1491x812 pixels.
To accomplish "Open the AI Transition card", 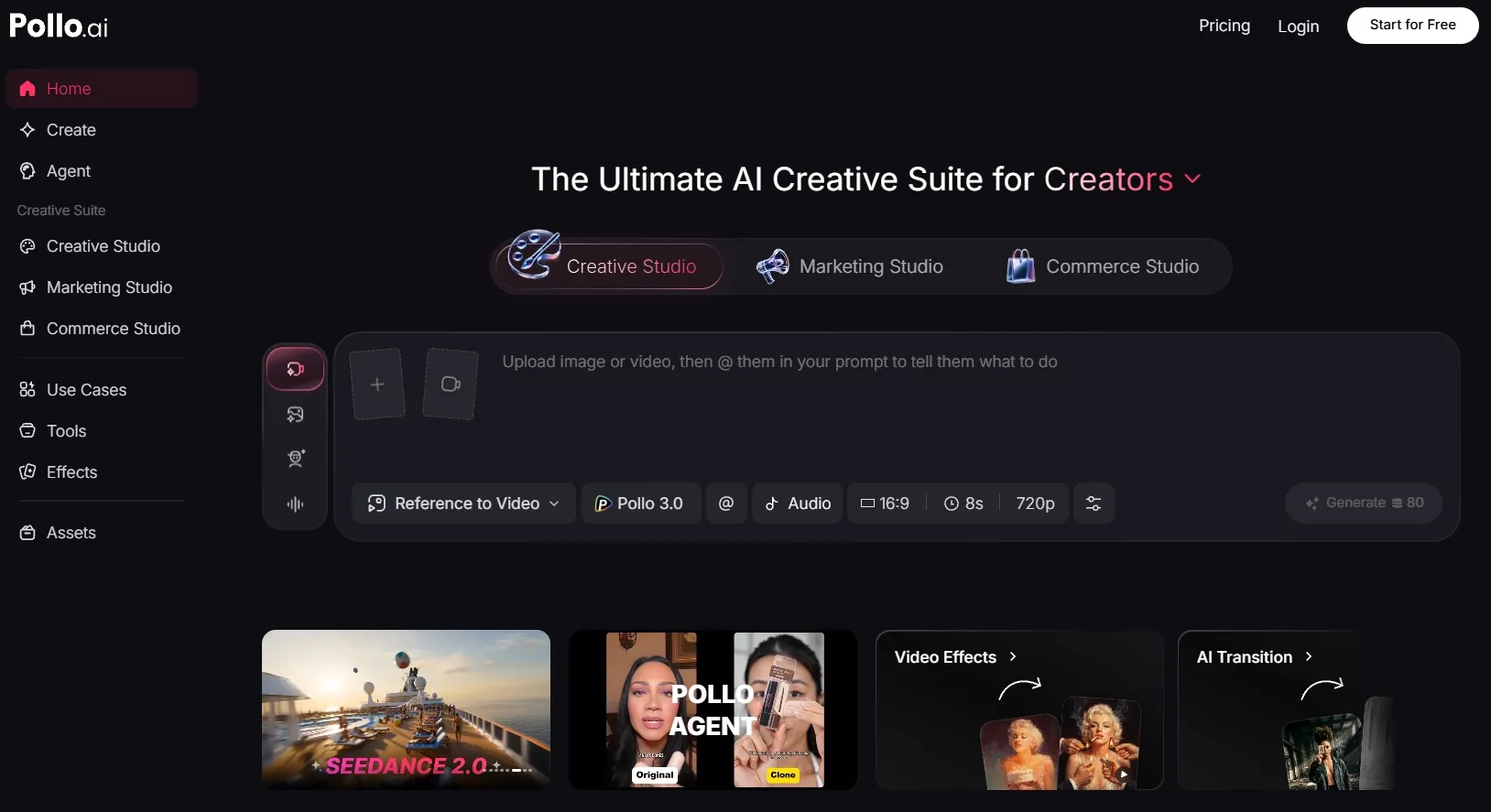I will pos(1286,709).
